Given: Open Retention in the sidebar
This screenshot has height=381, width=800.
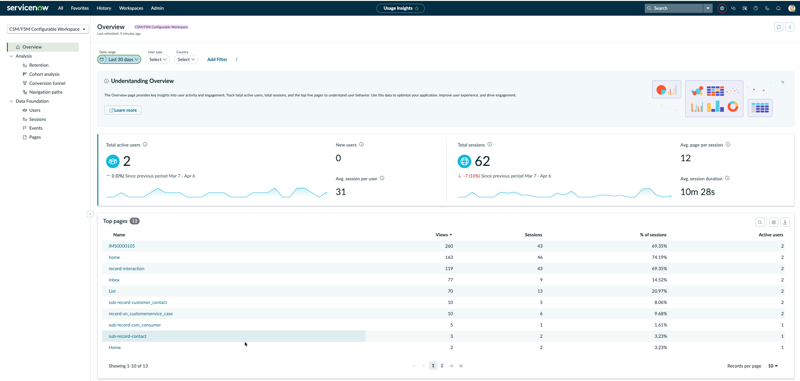Looking at the screenshot, I should tap(39, 65).
